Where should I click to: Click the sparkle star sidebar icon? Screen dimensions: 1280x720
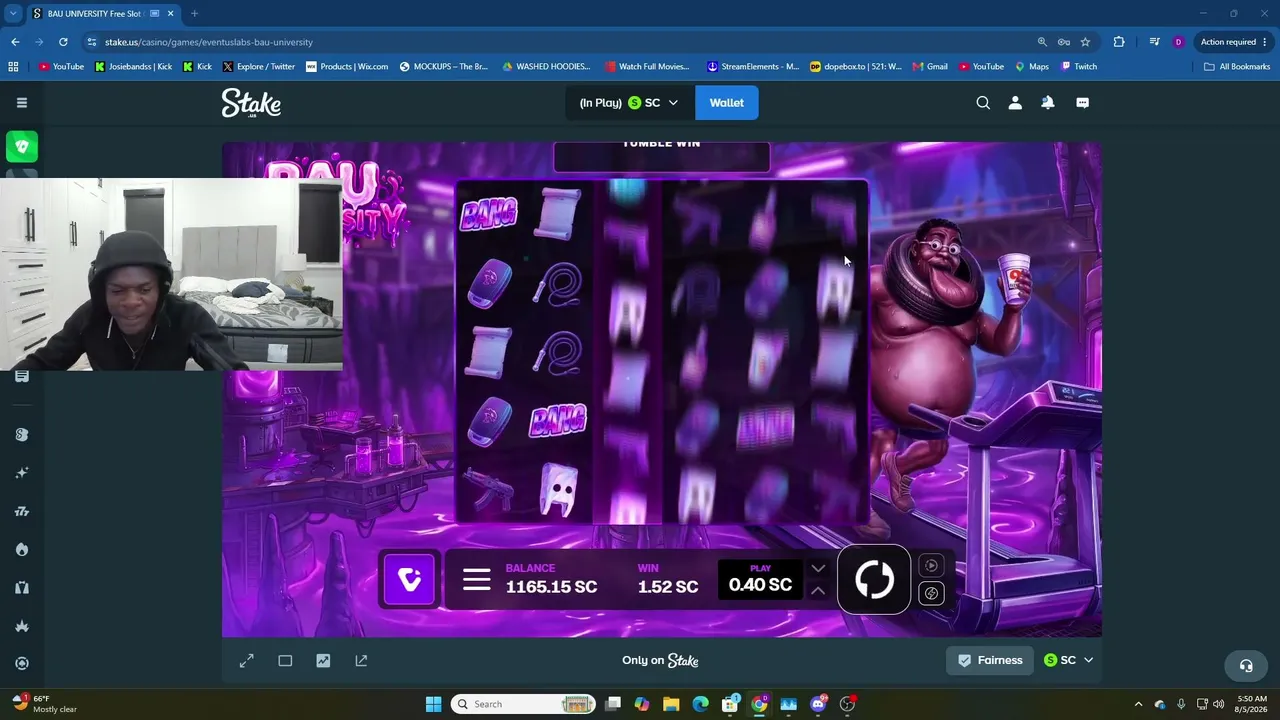[22, 473]
